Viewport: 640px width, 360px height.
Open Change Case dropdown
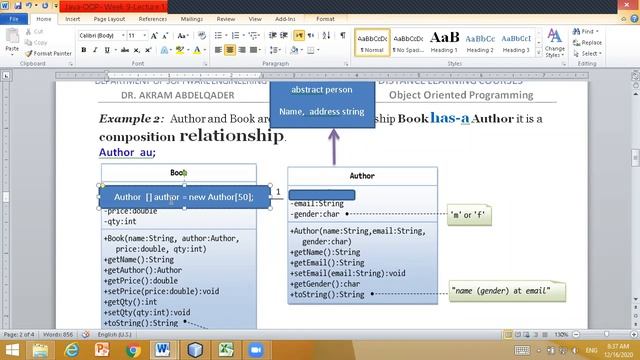pos(182,36)
